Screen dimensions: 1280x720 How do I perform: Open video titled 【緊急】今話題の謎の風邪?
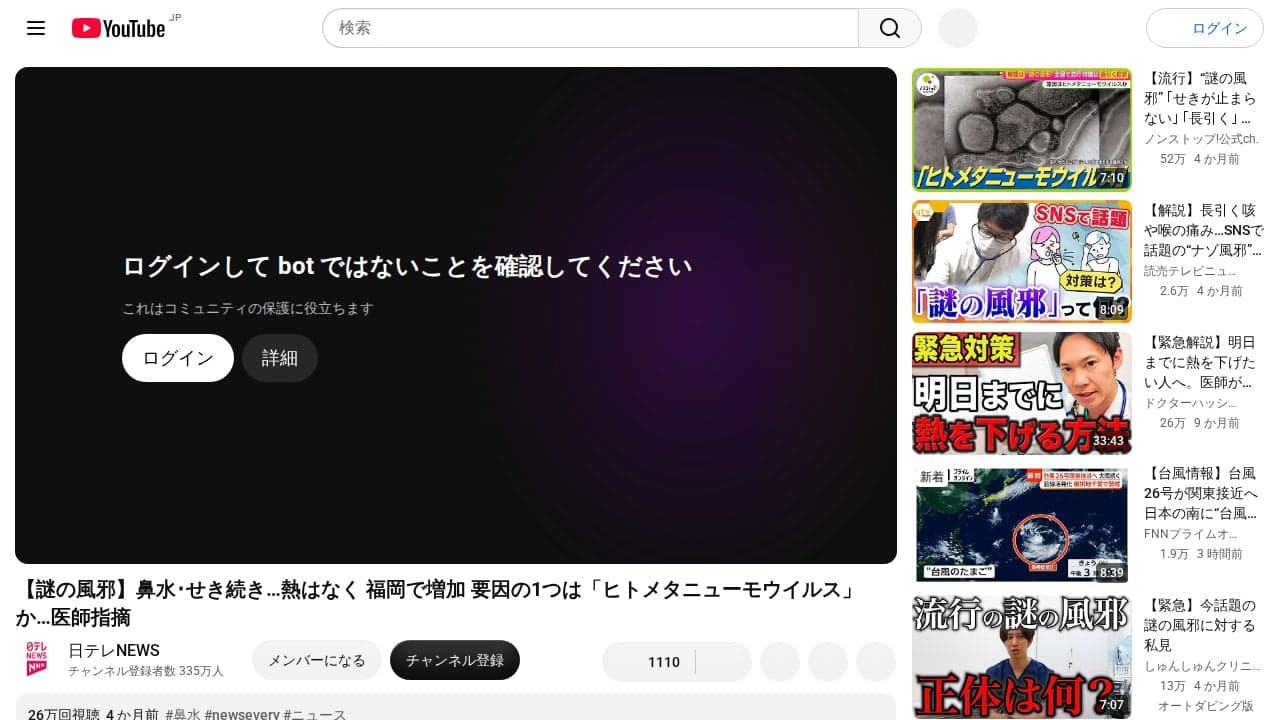pos(1200,626)
